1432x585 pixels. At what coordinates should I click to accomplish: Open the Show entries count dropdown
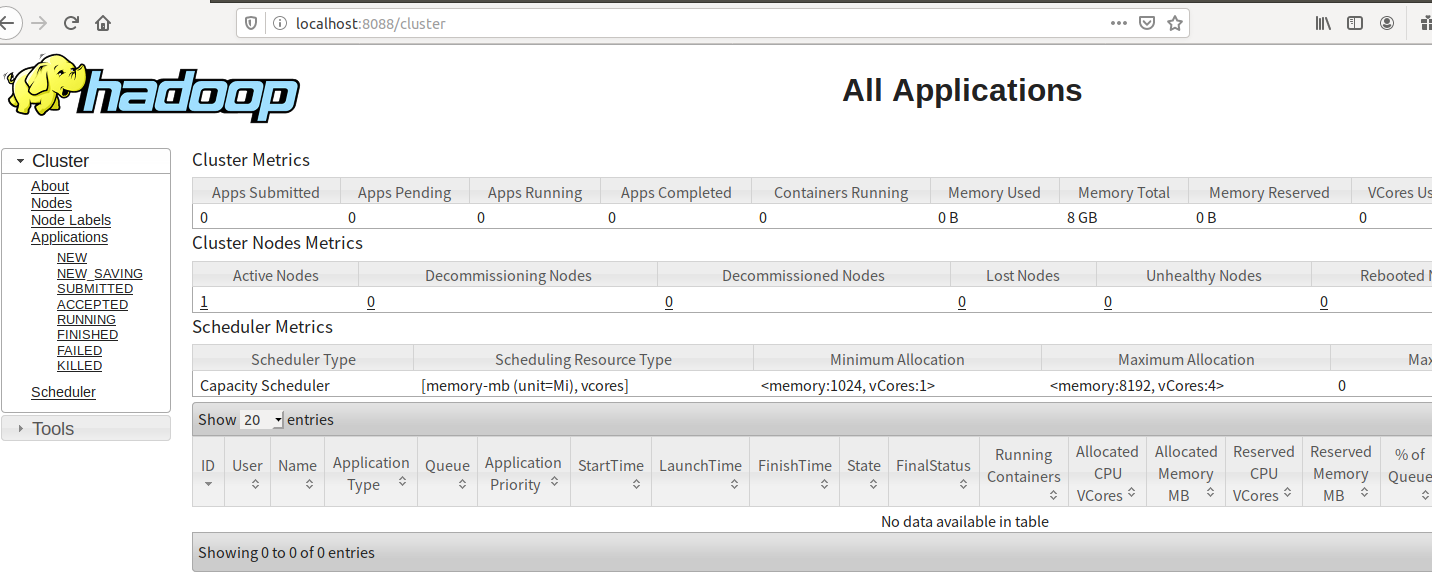tap(262, 420)
